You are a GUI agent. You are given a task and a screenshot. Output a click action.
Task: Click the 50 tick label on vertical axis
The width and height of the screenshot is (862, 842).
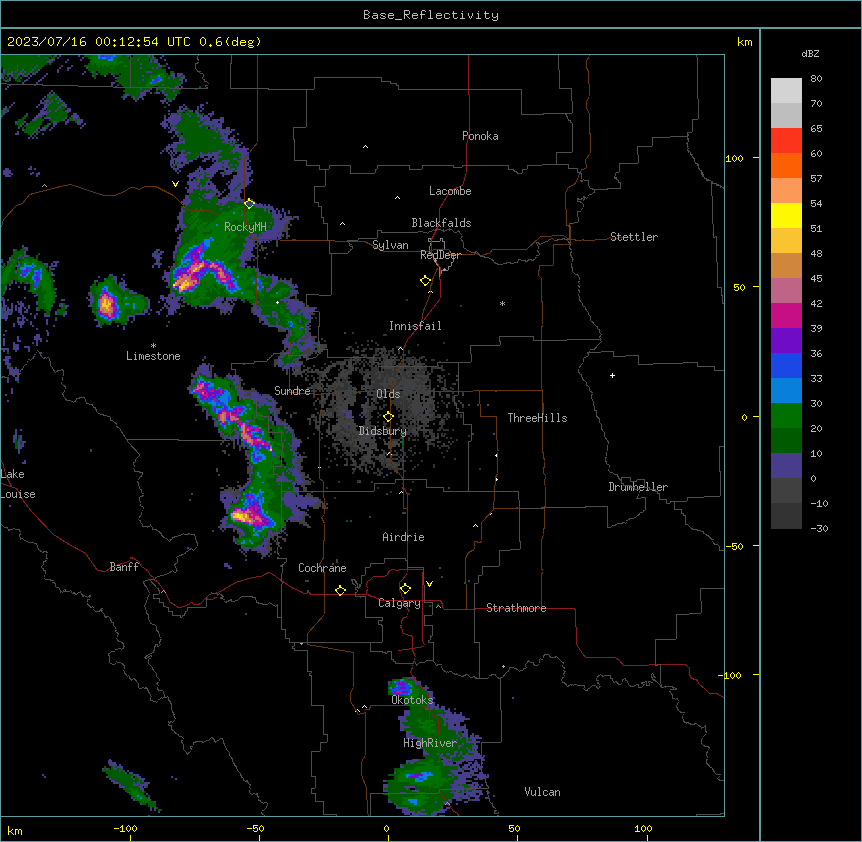739,287
